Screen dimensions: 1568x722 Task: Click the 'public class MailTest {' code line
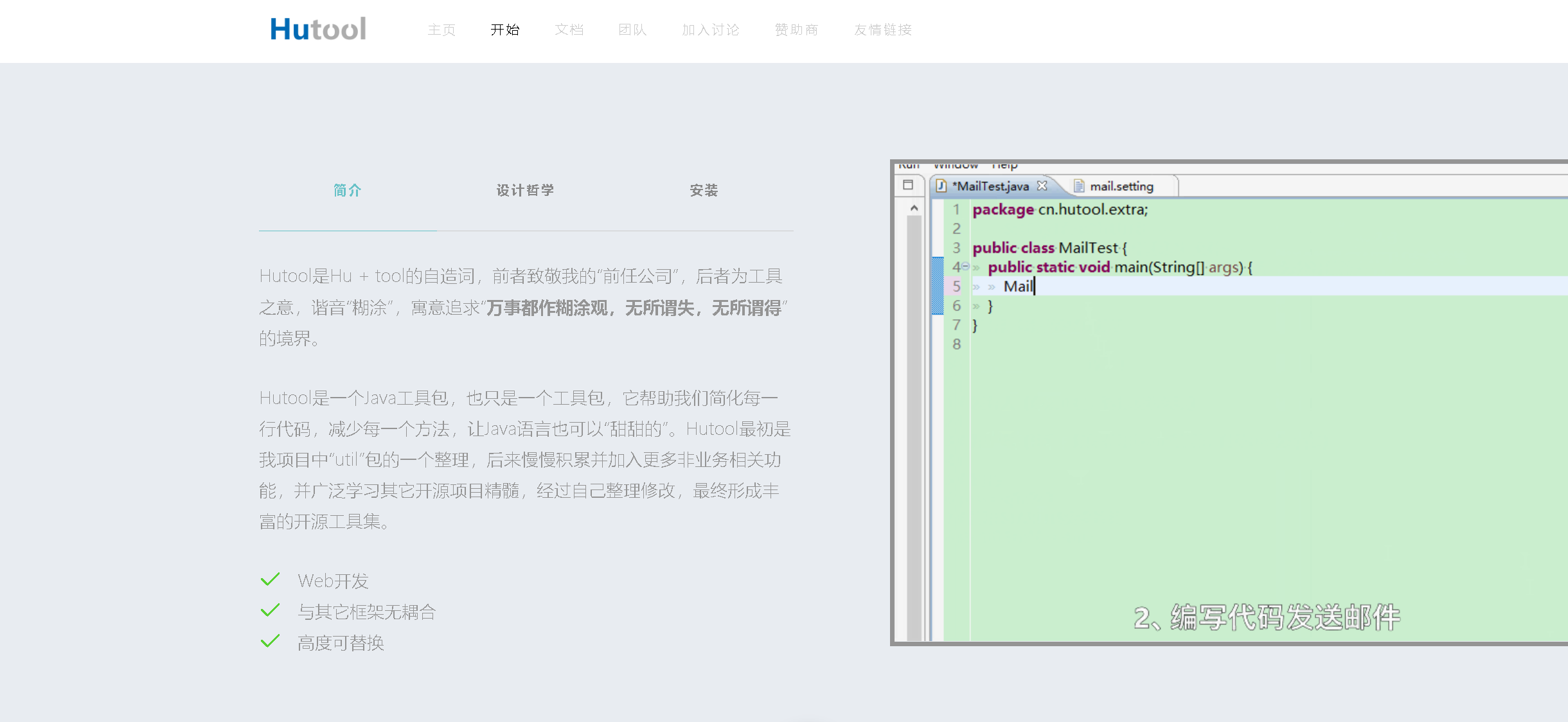pos(1050,248)
